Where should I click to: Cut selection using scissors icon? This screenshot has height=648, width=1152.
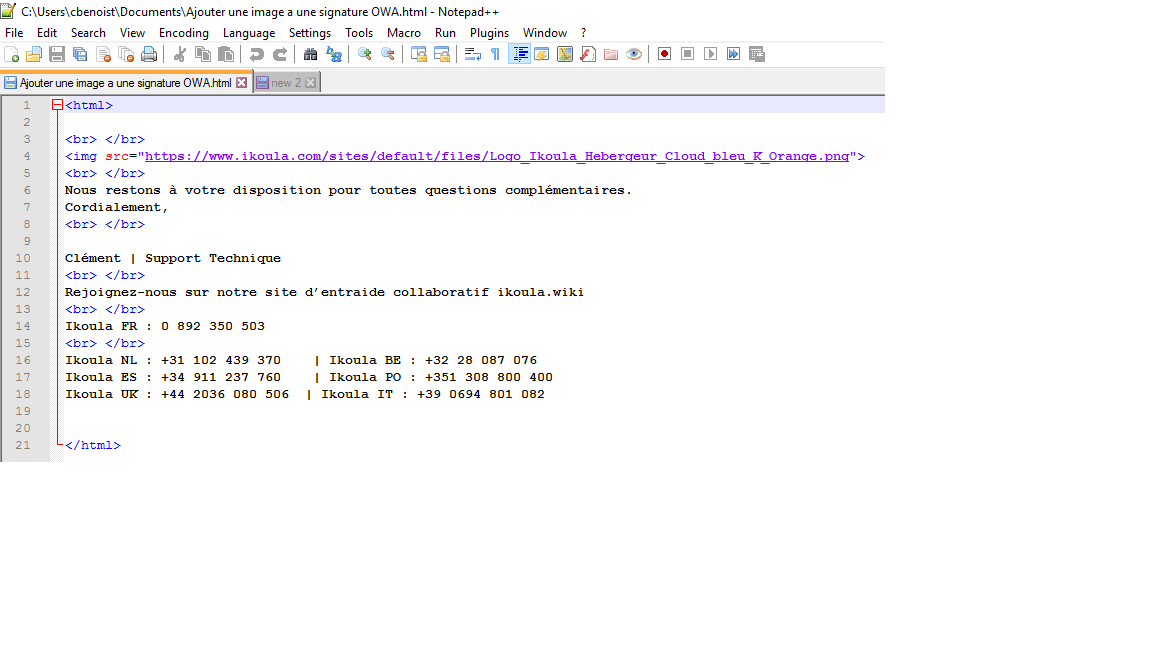(x=179, y=54)
